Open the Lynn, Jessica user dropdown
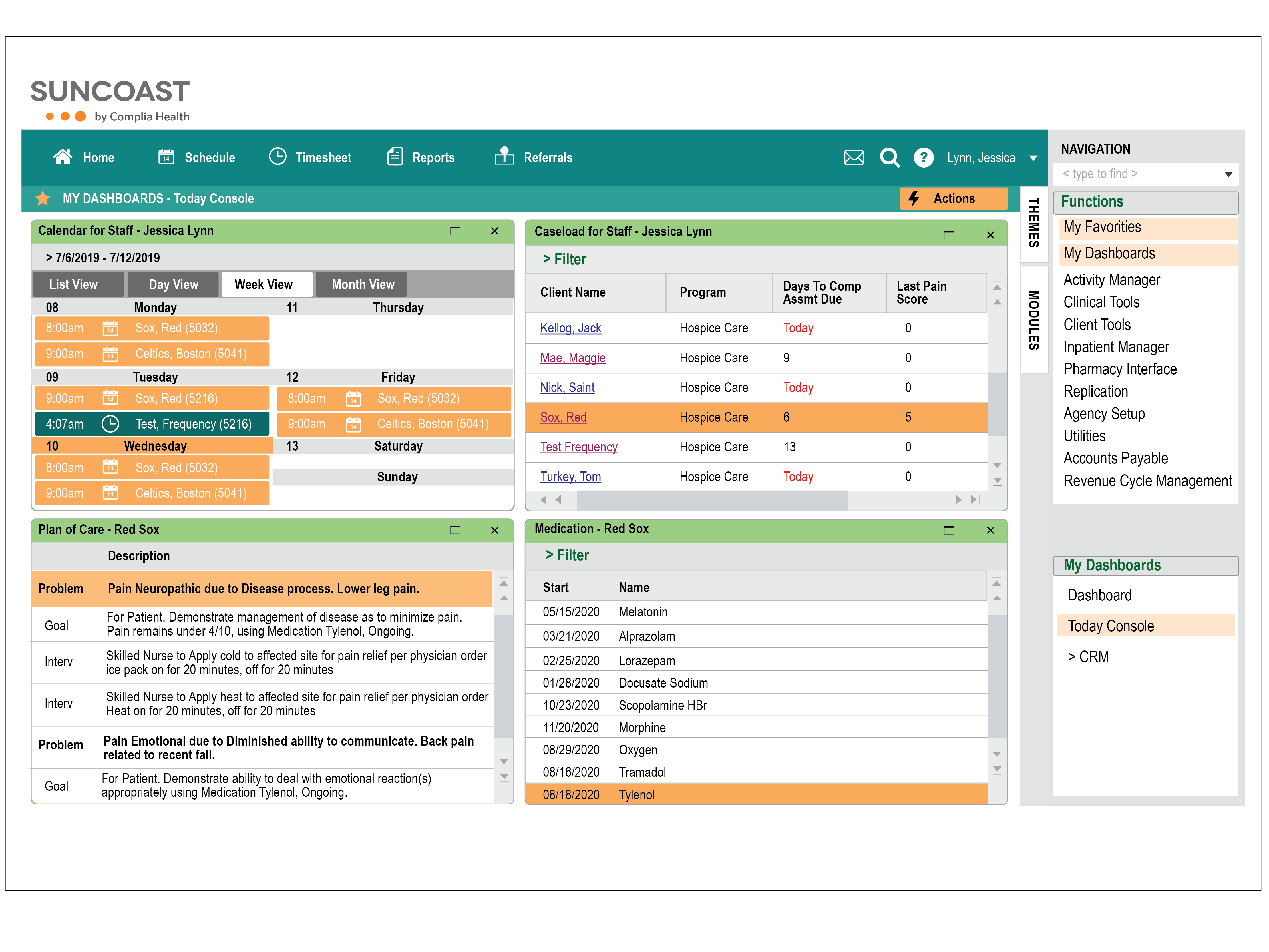 coord(1033,158)
